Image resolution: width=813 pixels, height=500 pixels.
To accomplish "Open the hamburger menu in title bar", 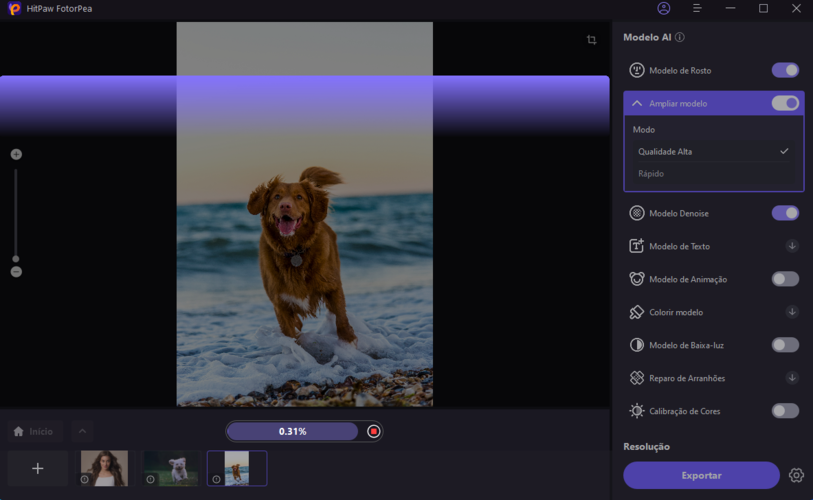I will pos(697,9).
